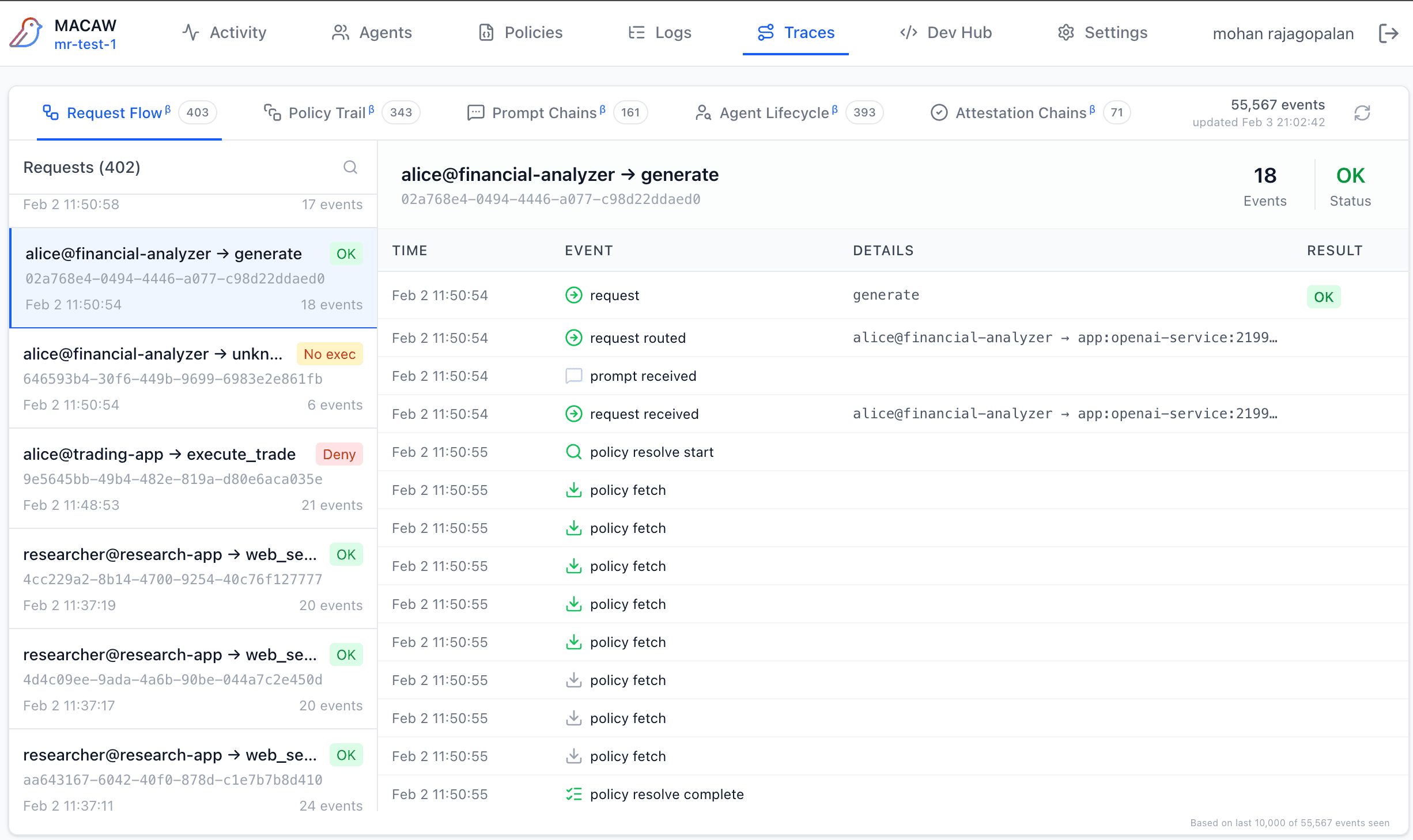Click the OK result badge on request row
This screenshot has height=840, width=1413.
1323,297
